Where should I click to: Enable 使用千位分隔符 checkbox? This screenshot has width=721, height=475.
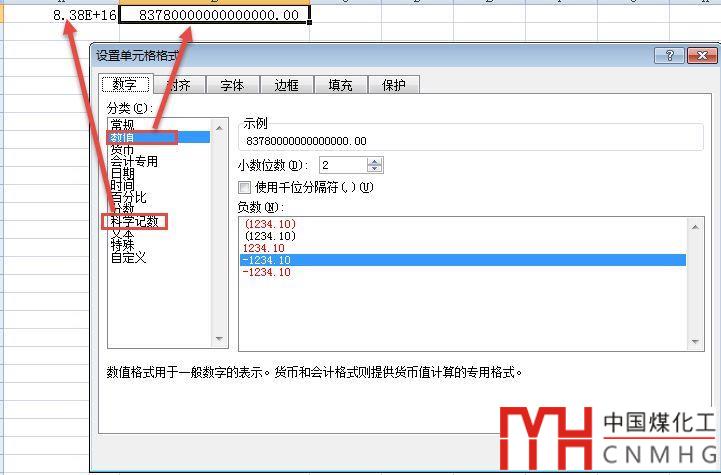(244, 187)
